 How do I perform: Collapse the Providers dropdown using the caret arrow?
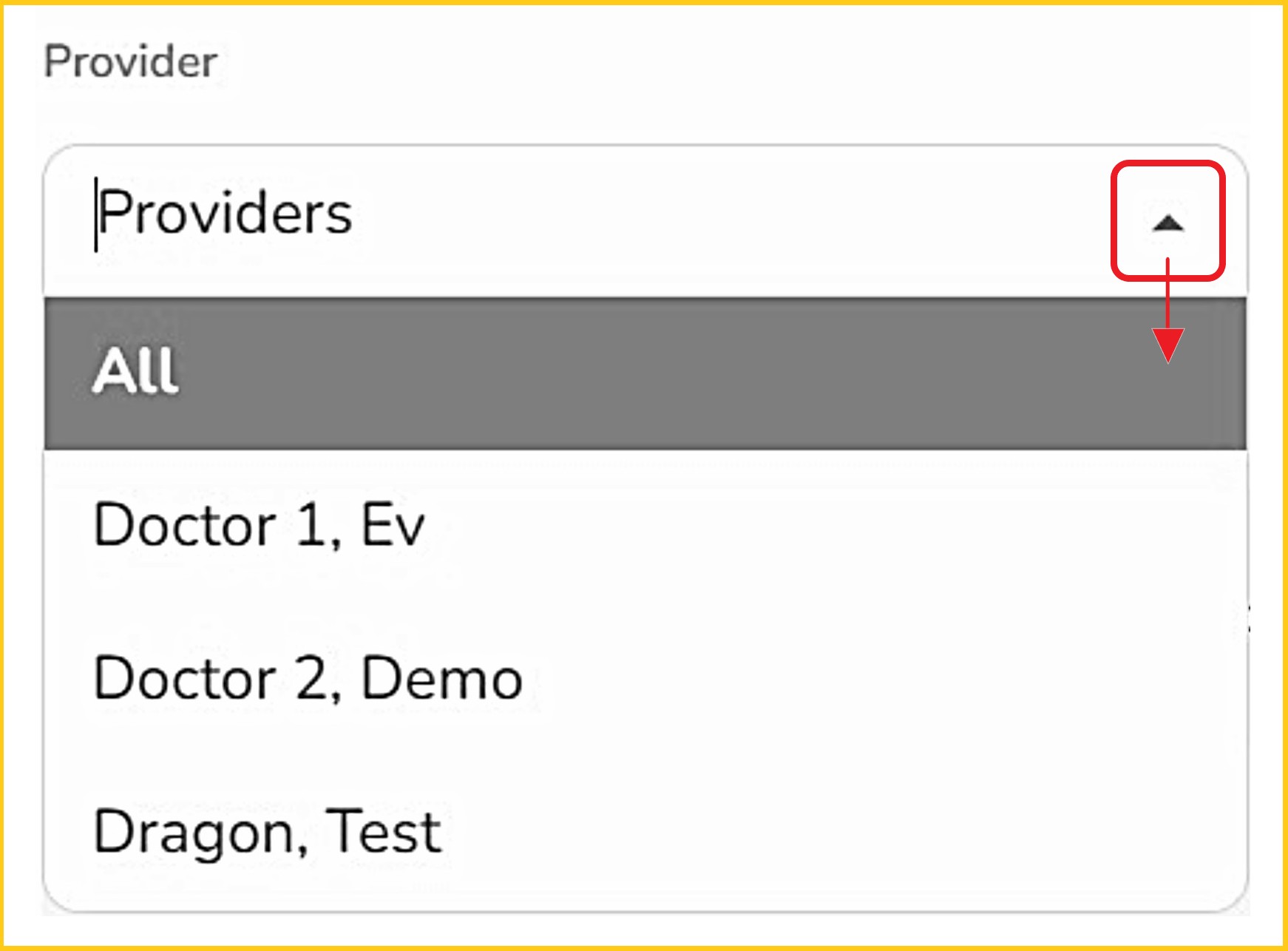pyautogui.click(x=1168, y=222)
